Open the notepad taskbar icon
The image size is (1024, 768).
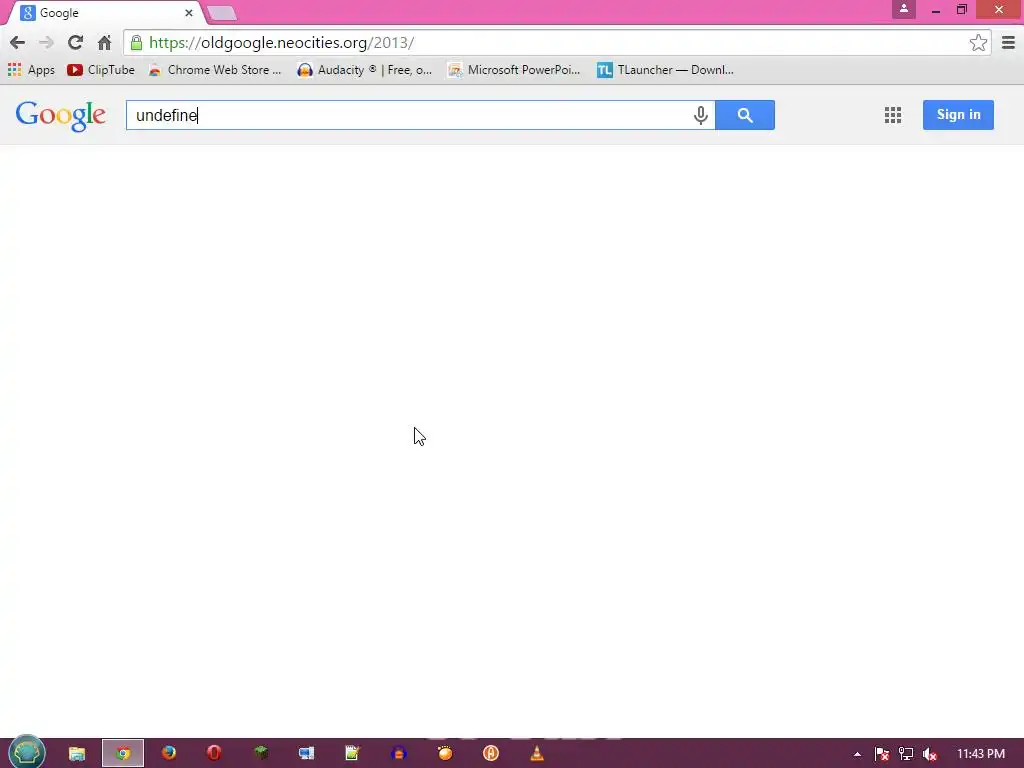[353, 753]
